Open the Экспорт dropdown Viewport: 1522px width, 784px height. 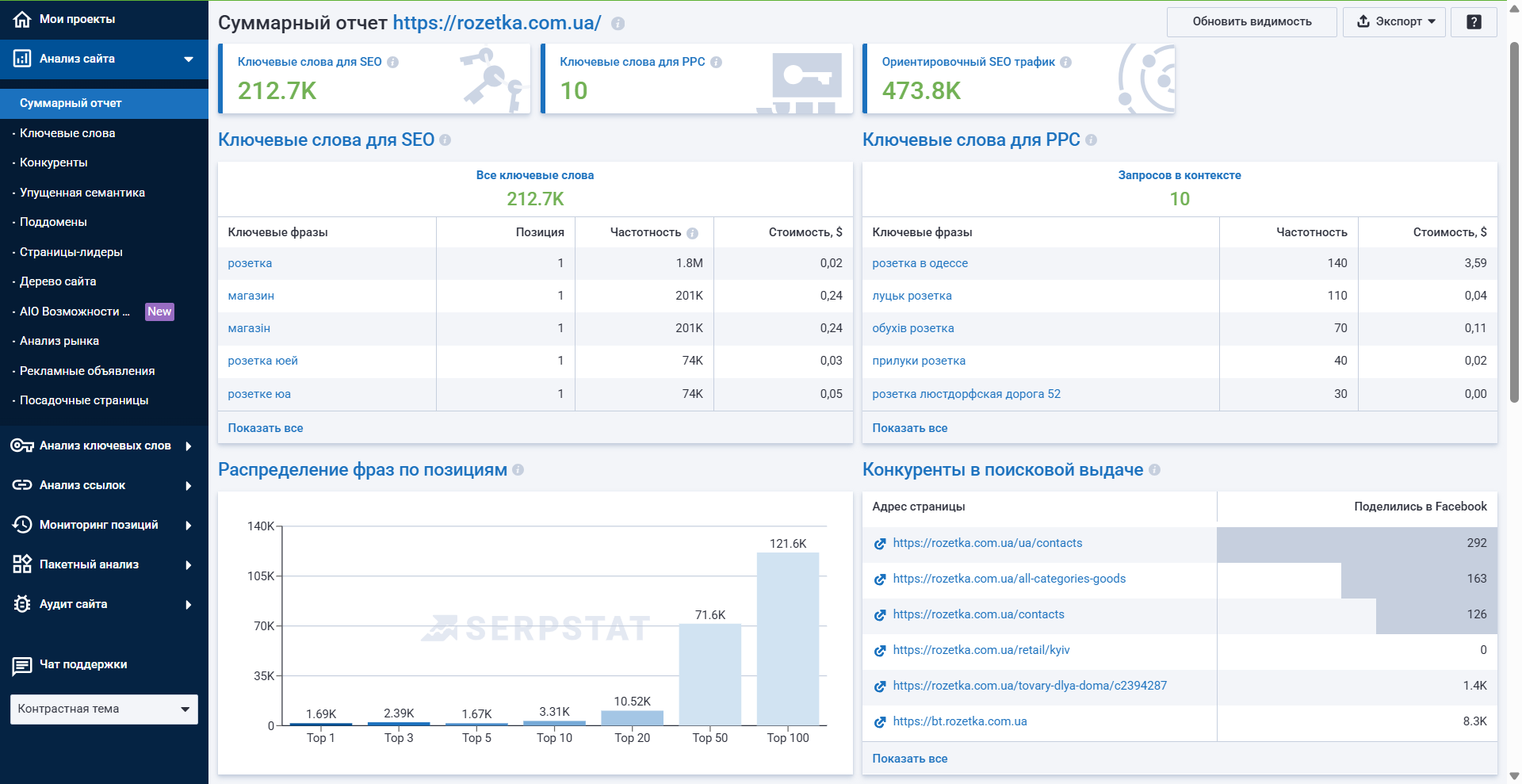click(x=1394, y=22)
